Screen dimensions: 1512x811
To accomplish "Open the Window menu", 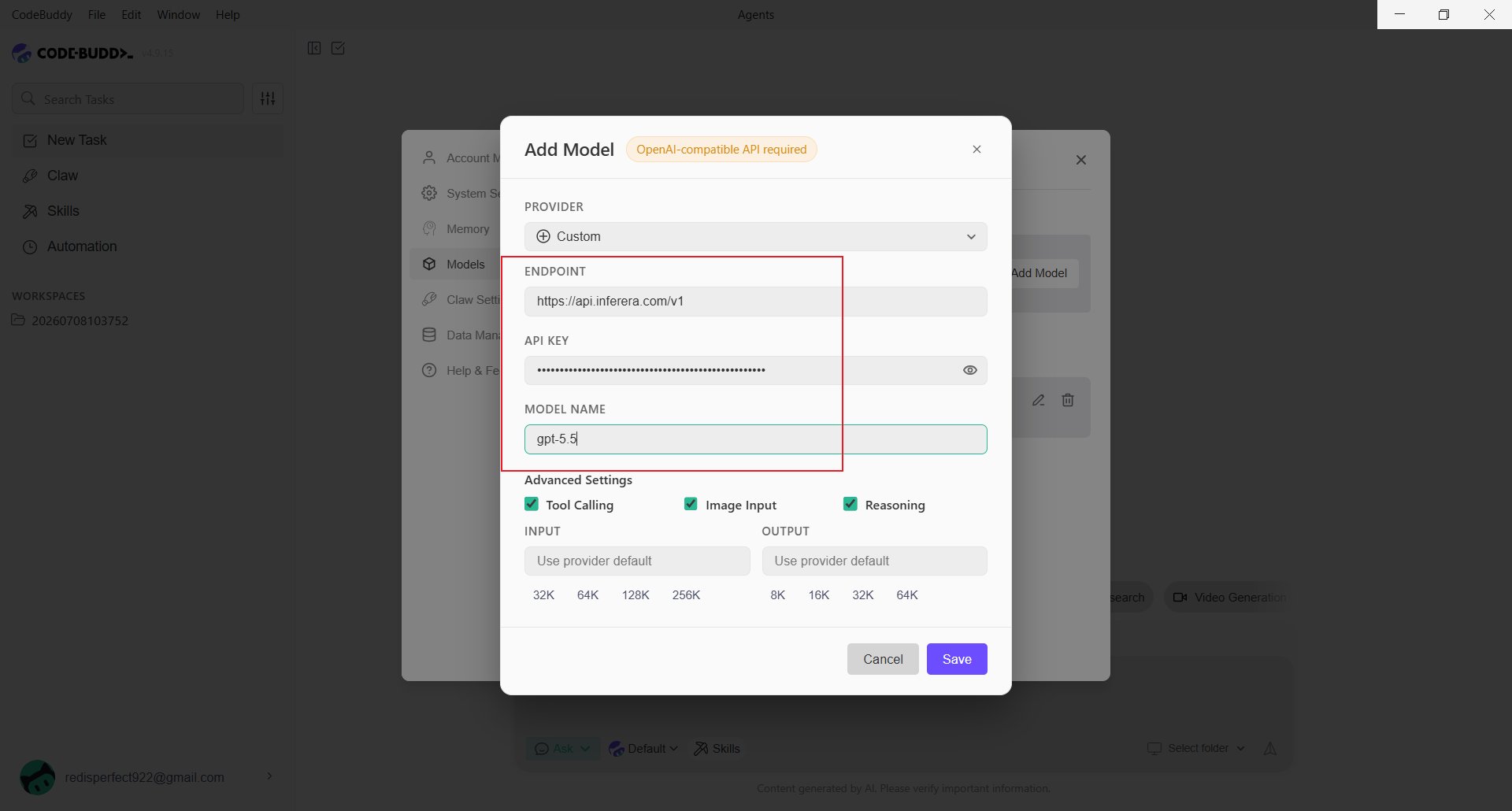I will tap(178, 14).
